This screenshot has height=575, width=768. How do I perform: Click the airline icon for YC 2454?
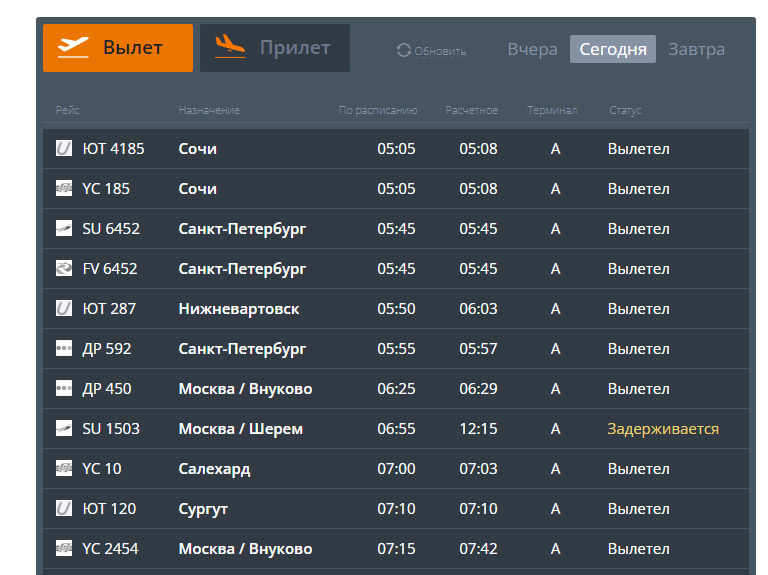click(x=64, y=549)
